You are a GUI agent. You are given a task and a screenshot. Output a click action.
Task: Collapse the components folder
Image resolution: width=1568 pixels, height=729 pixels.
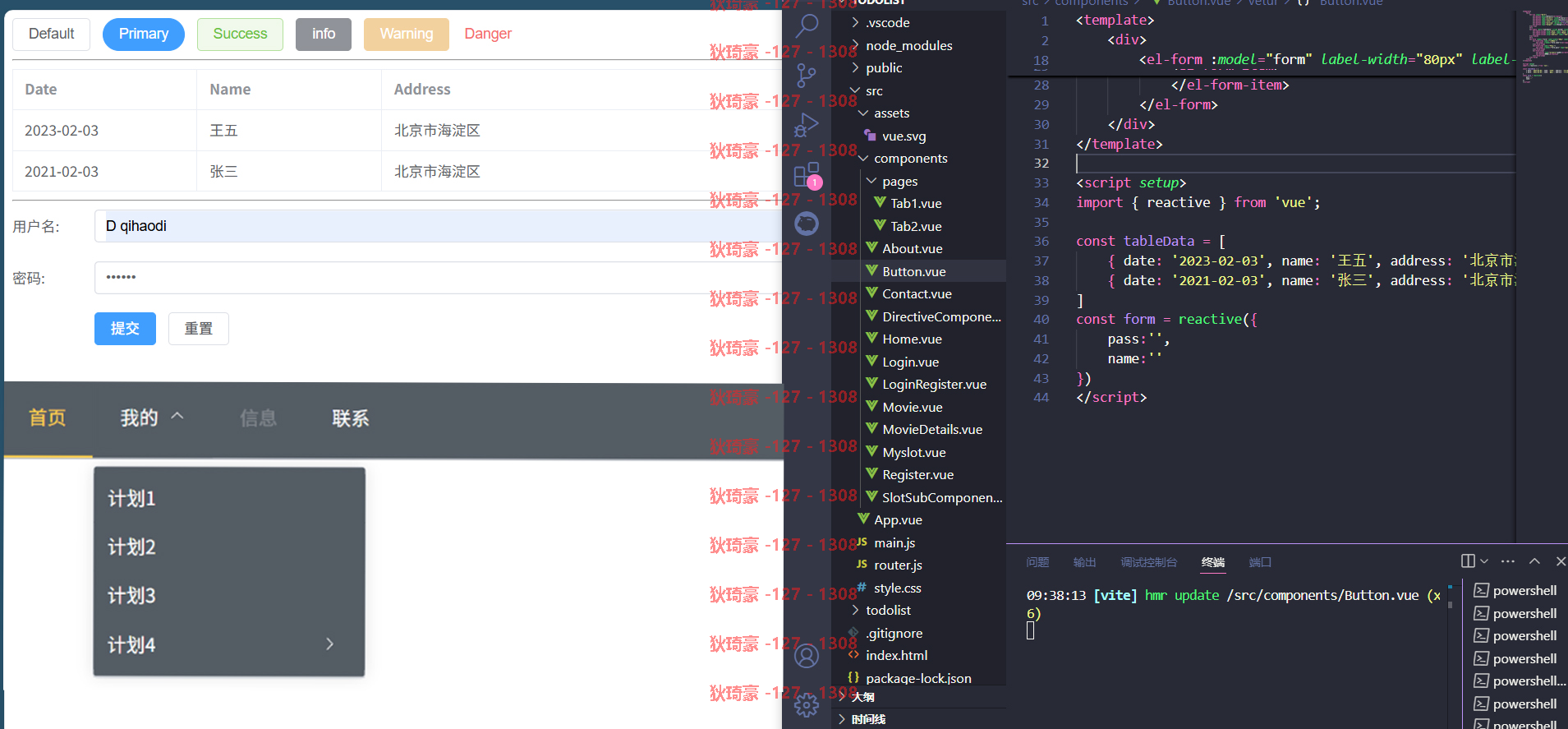tap(910, 158)
